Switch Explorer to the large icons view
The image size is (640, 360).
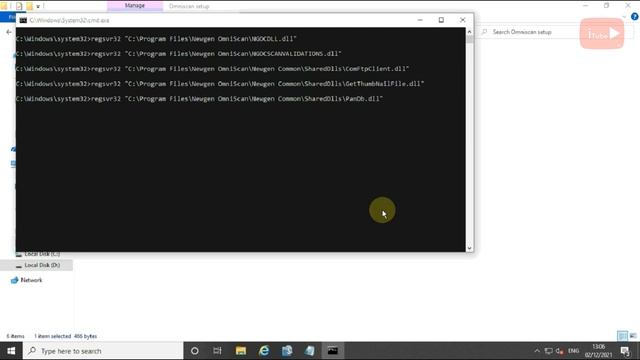coord(633,336)
